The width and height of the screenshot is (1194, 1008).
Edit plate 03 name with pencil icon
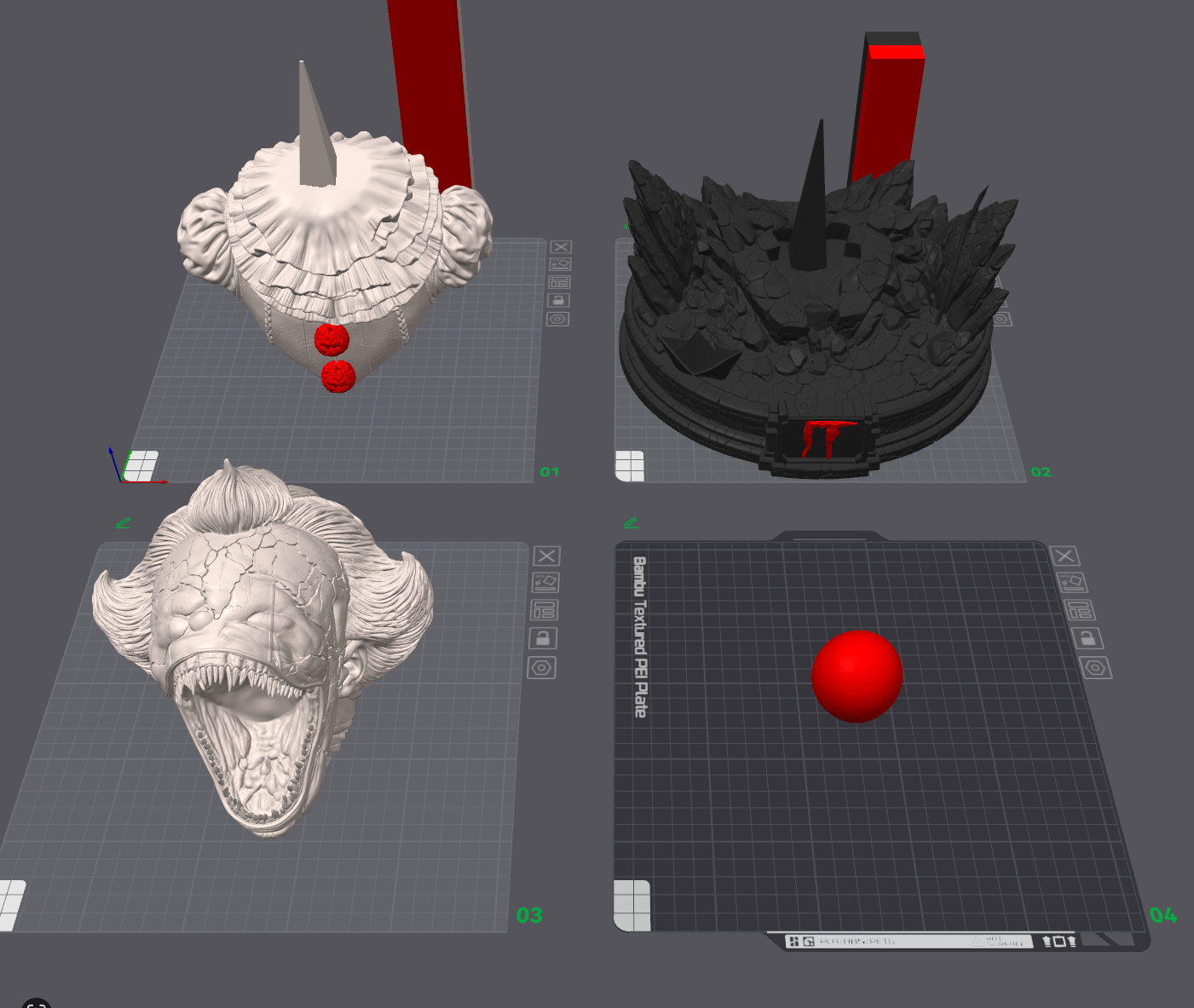(x=124, y=522)
